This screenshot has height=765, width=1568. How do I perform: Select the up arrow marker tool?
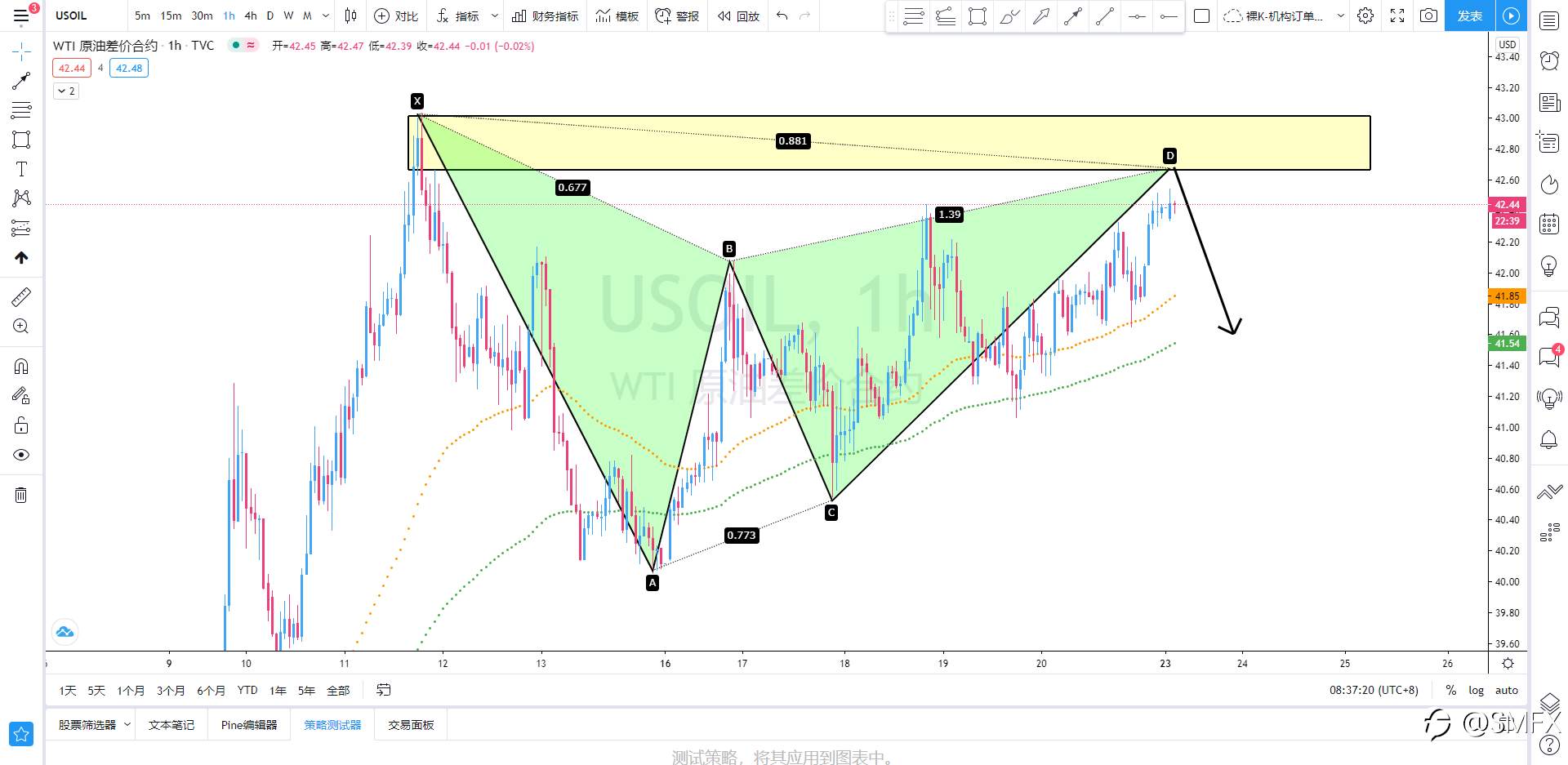coord(21,257)
